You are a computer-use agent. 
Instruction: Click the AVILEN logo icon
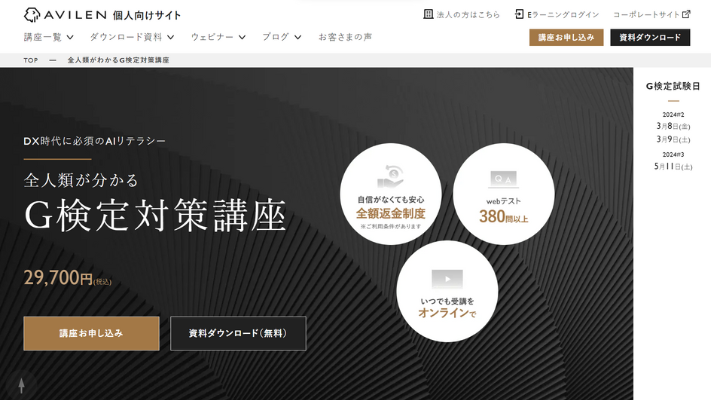[x=32, y=15]
